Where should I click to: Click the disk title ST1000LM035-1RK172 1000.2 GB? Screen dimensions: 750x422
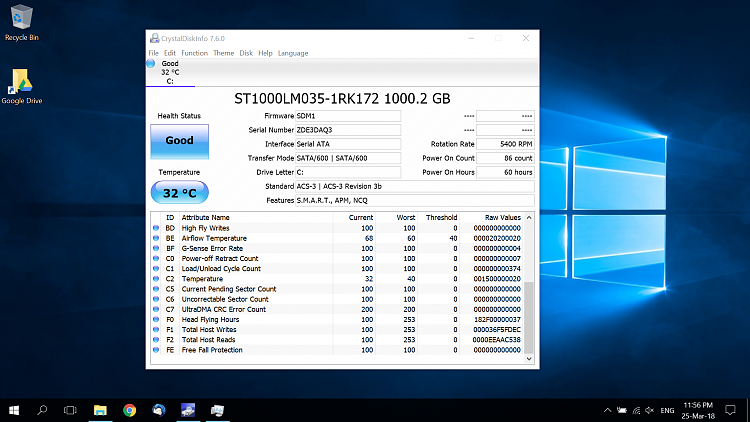342,99
